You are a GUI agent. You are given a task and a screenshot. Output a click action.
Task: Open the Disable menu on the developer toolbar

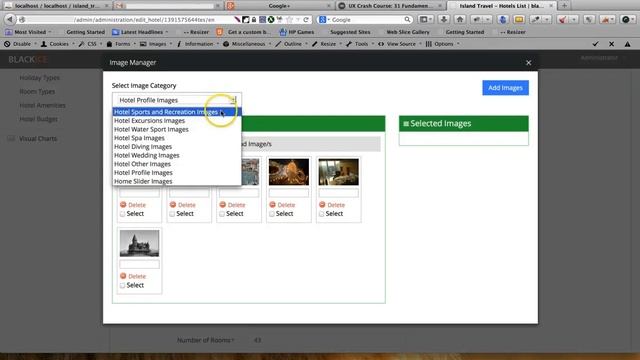20,44
